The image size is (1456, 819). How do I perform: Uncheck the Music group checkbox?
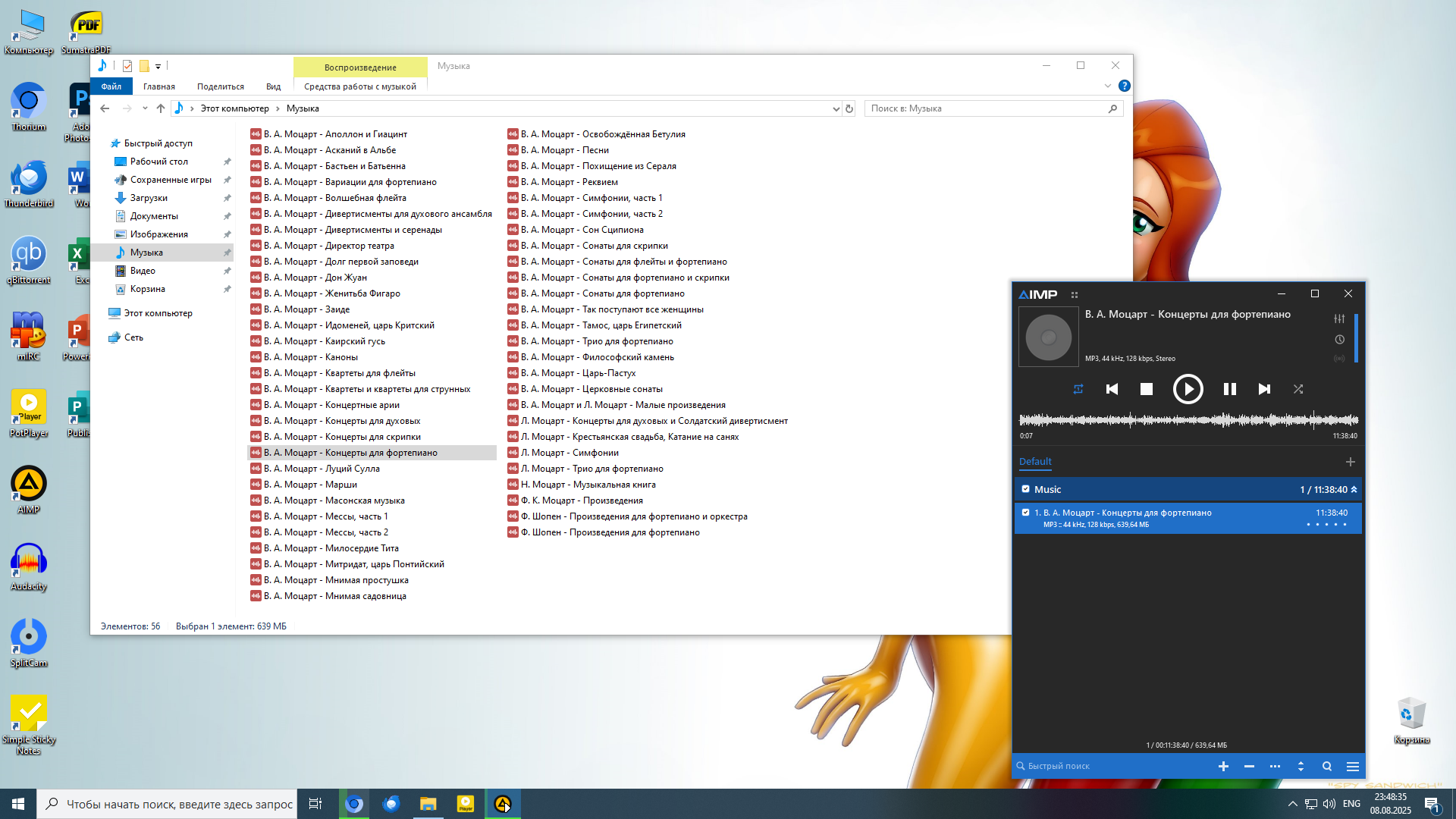click(x=1025, y=489)
